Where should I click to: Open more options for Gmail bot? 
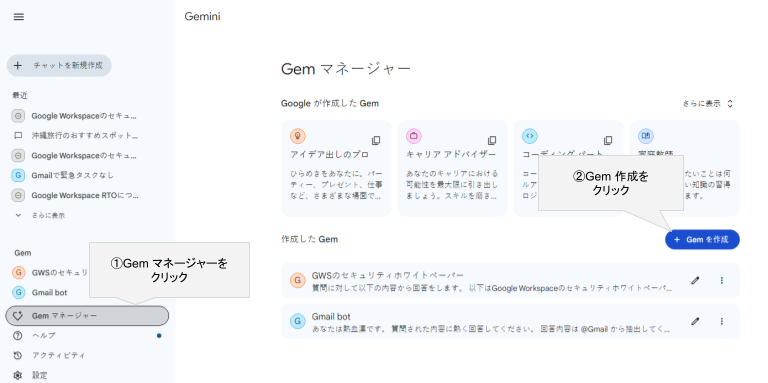[x=722, y=321]
